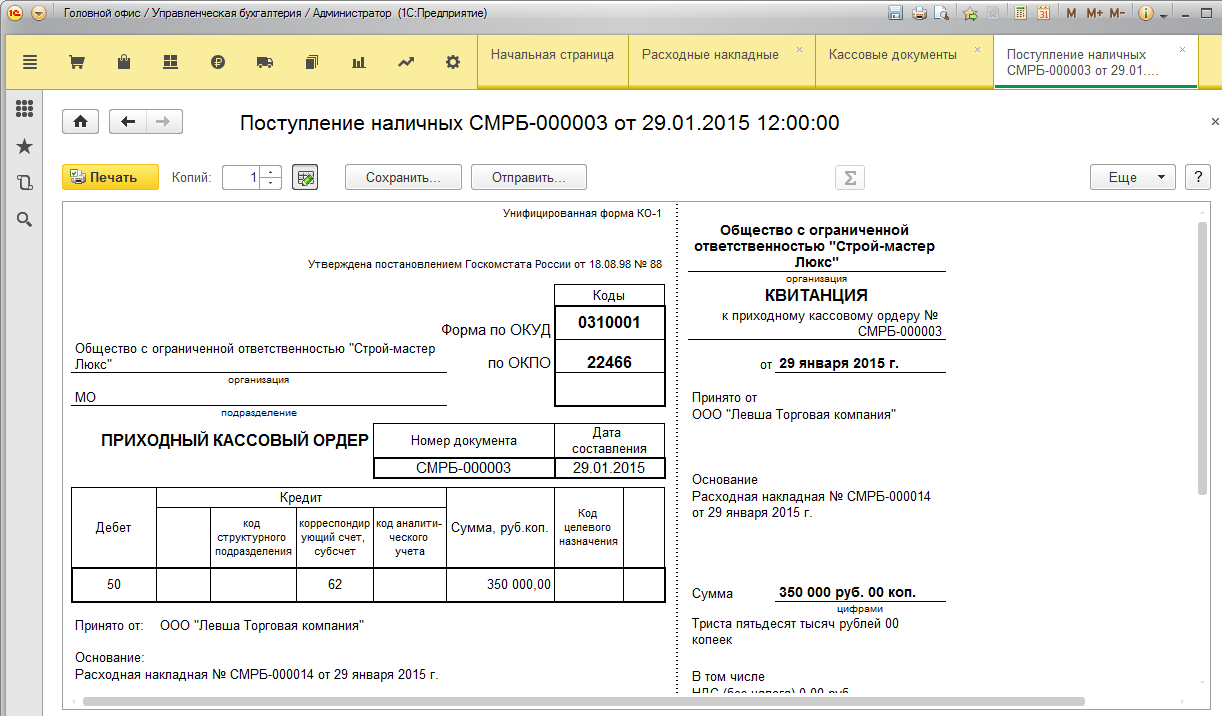Select the date cell 29.01.2015
1222x716 pixels.
click(609, 468)
